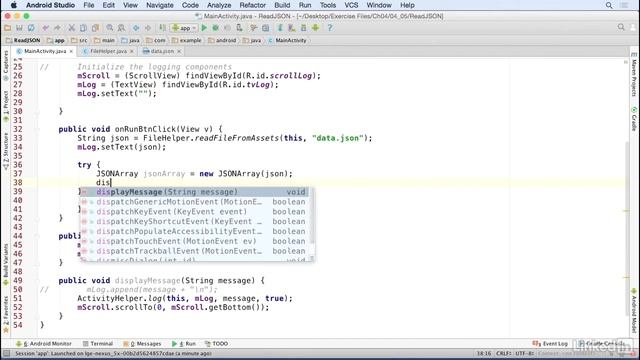Click the Replace icon beside Find
The image size is (640, 360).
pyautogui.click(x=122, y=28)
